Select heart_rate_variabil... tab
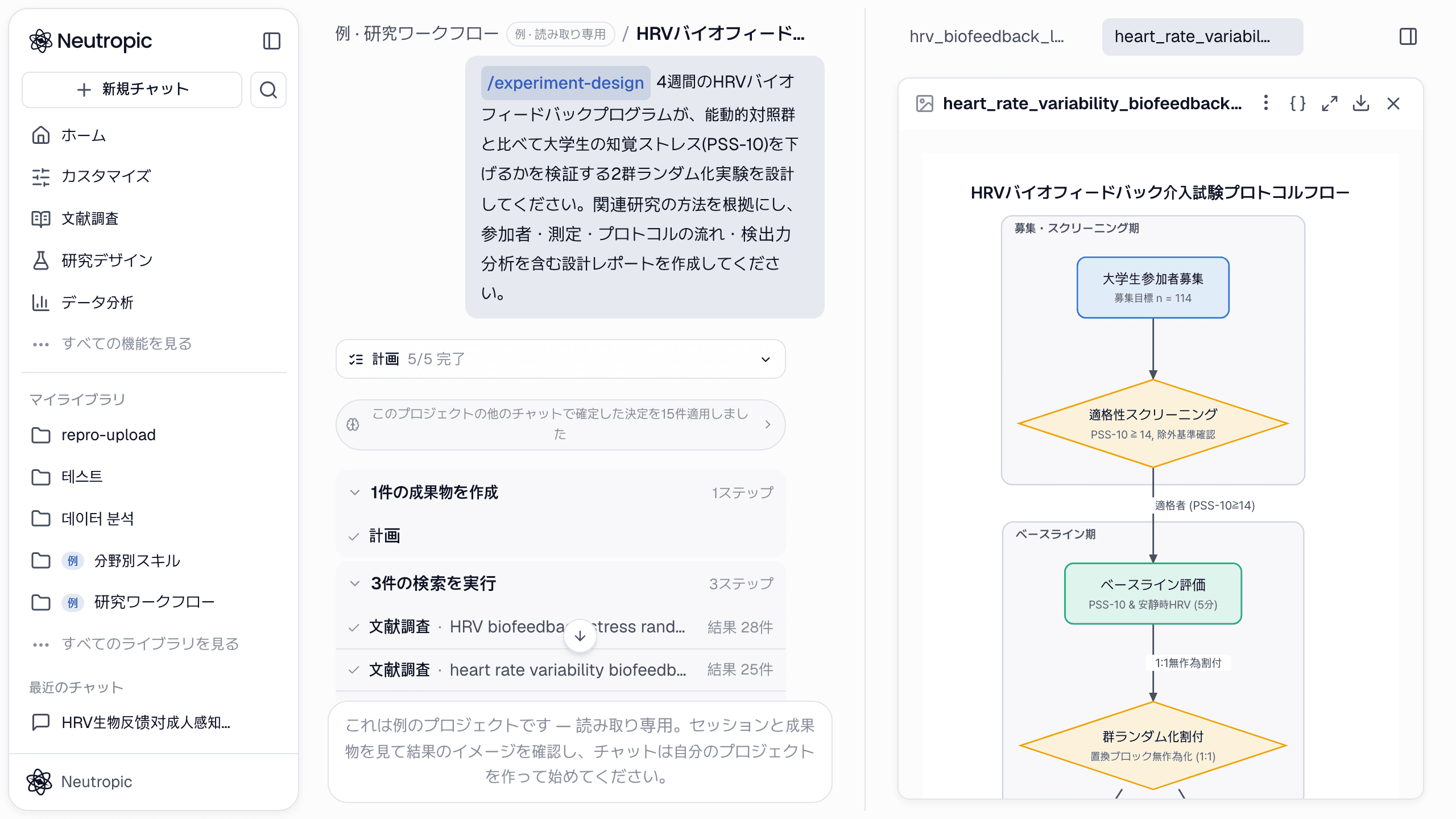The width and height of the screenshot is (1456, 819). pos(1202,37)
